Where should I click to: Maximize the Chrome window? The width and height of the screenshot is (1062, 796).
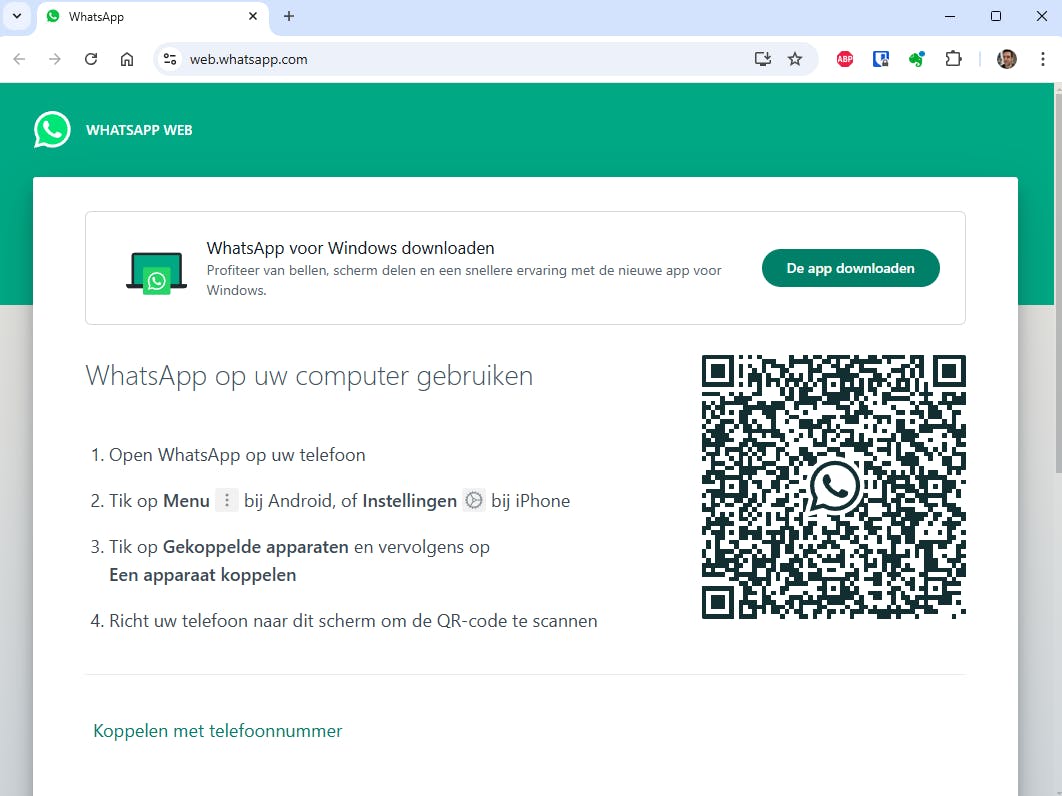click(x=996, y=16)
